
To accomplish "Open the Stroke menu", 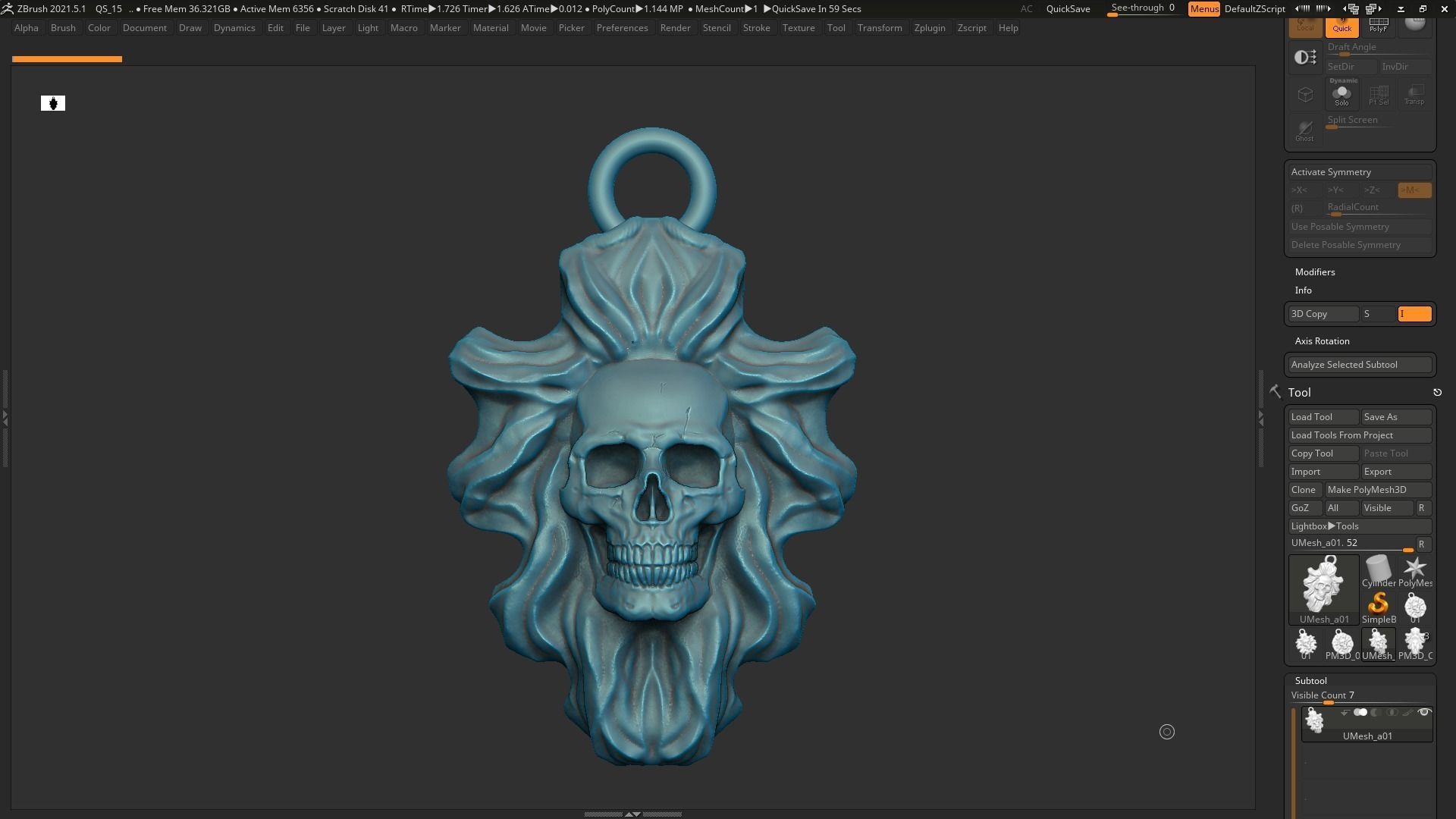I will tap(756, 28).
